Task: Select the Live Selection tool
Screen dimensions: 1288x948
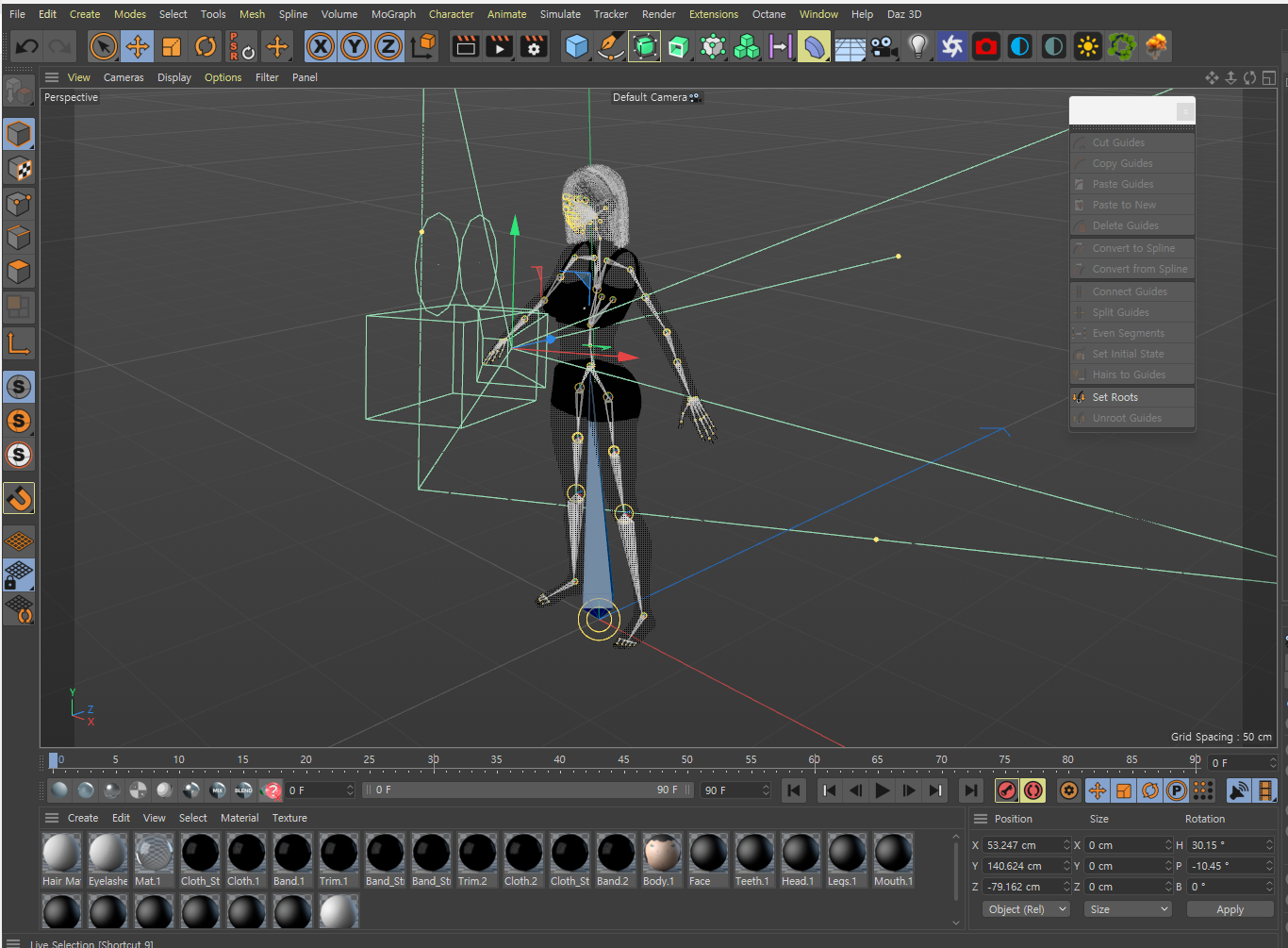Action: pos(104,45)
